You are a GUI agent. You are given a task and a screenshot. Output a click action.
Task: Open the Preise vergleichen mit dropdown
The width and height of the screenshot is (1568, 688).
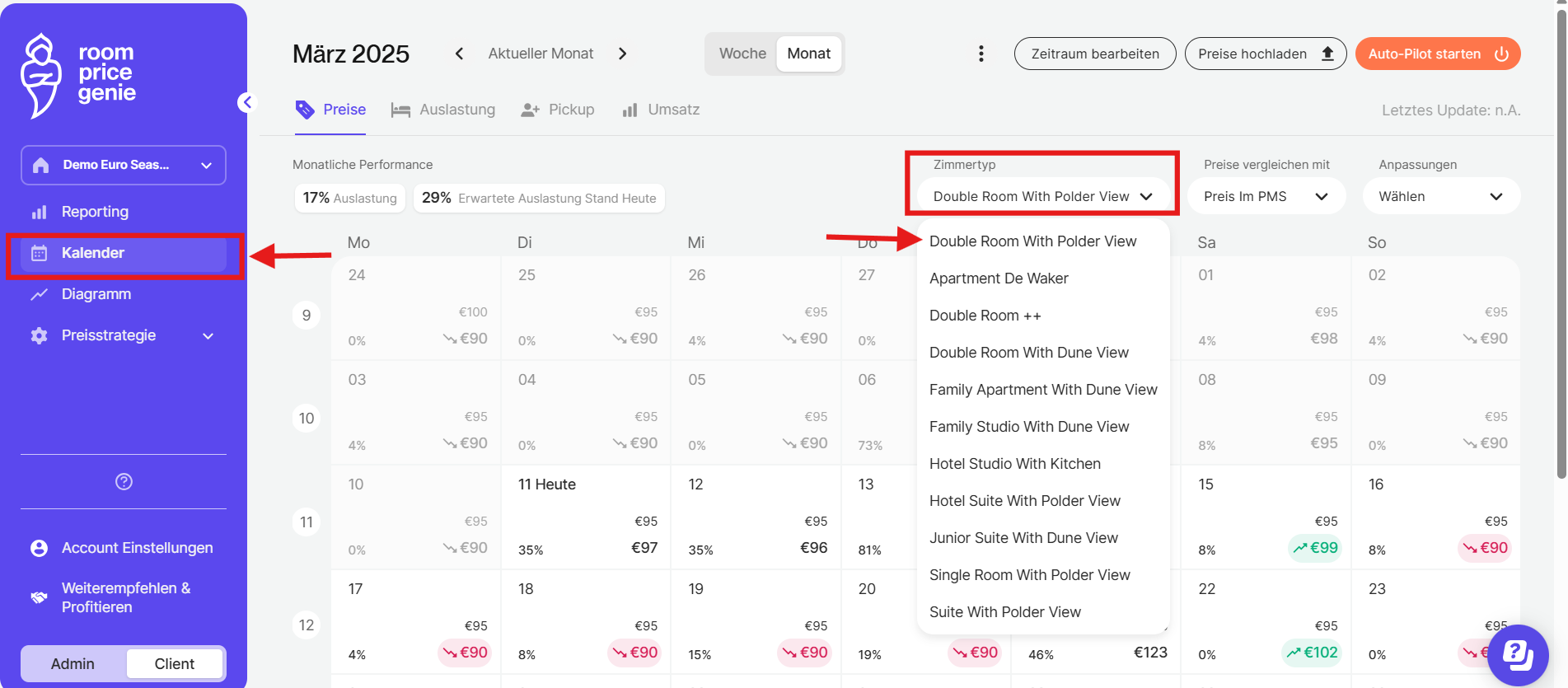coord(1266,196)
